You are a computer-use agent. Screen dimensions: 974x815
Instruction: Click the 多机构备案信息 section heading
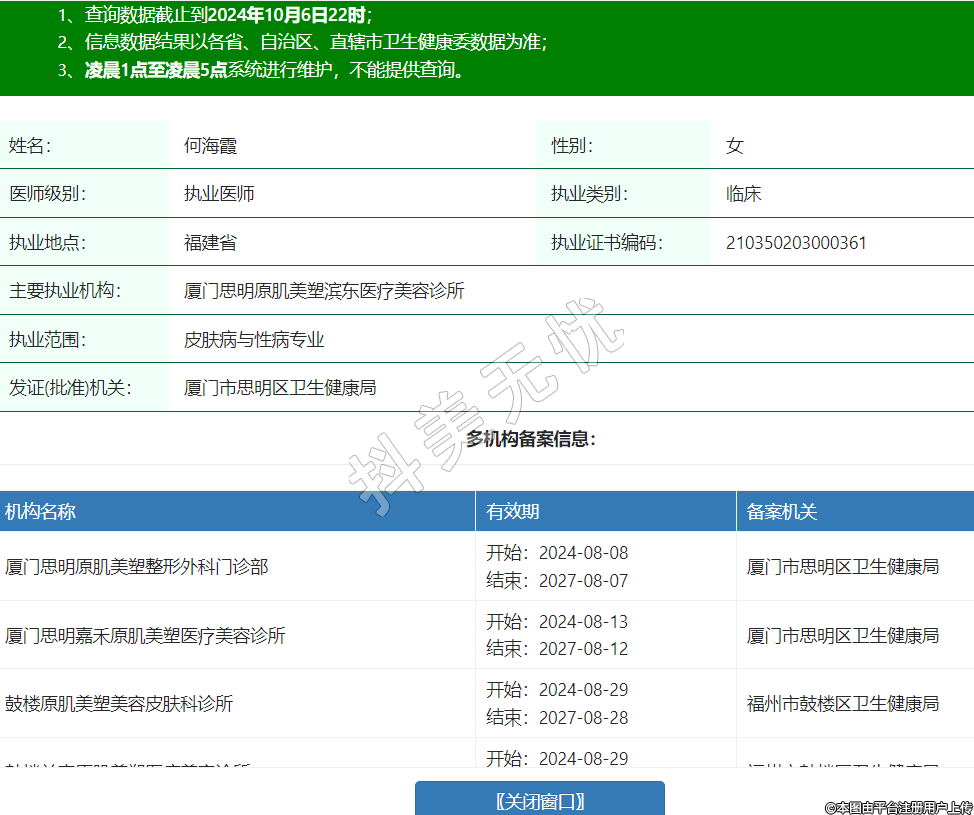click(x=530, y=439)
